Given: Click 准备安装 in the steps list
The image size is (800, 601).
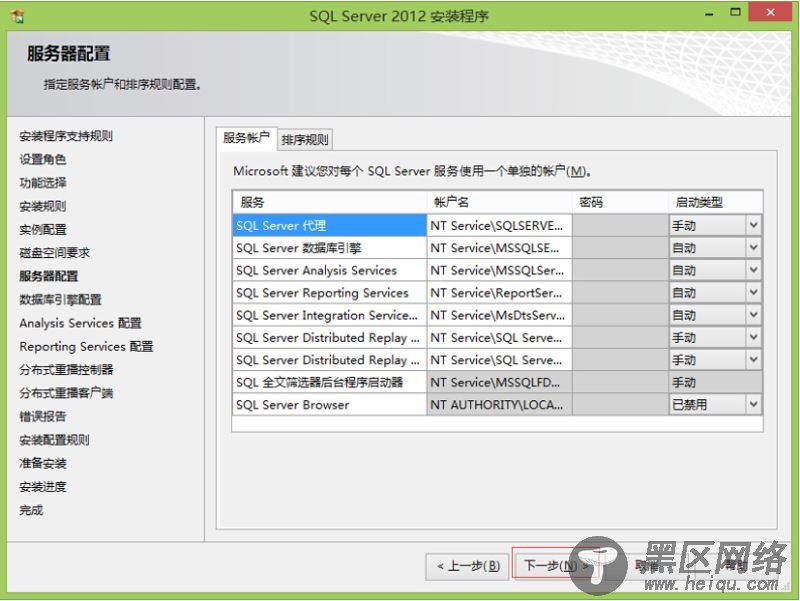Looking at the screenshot, I should 43,463.
